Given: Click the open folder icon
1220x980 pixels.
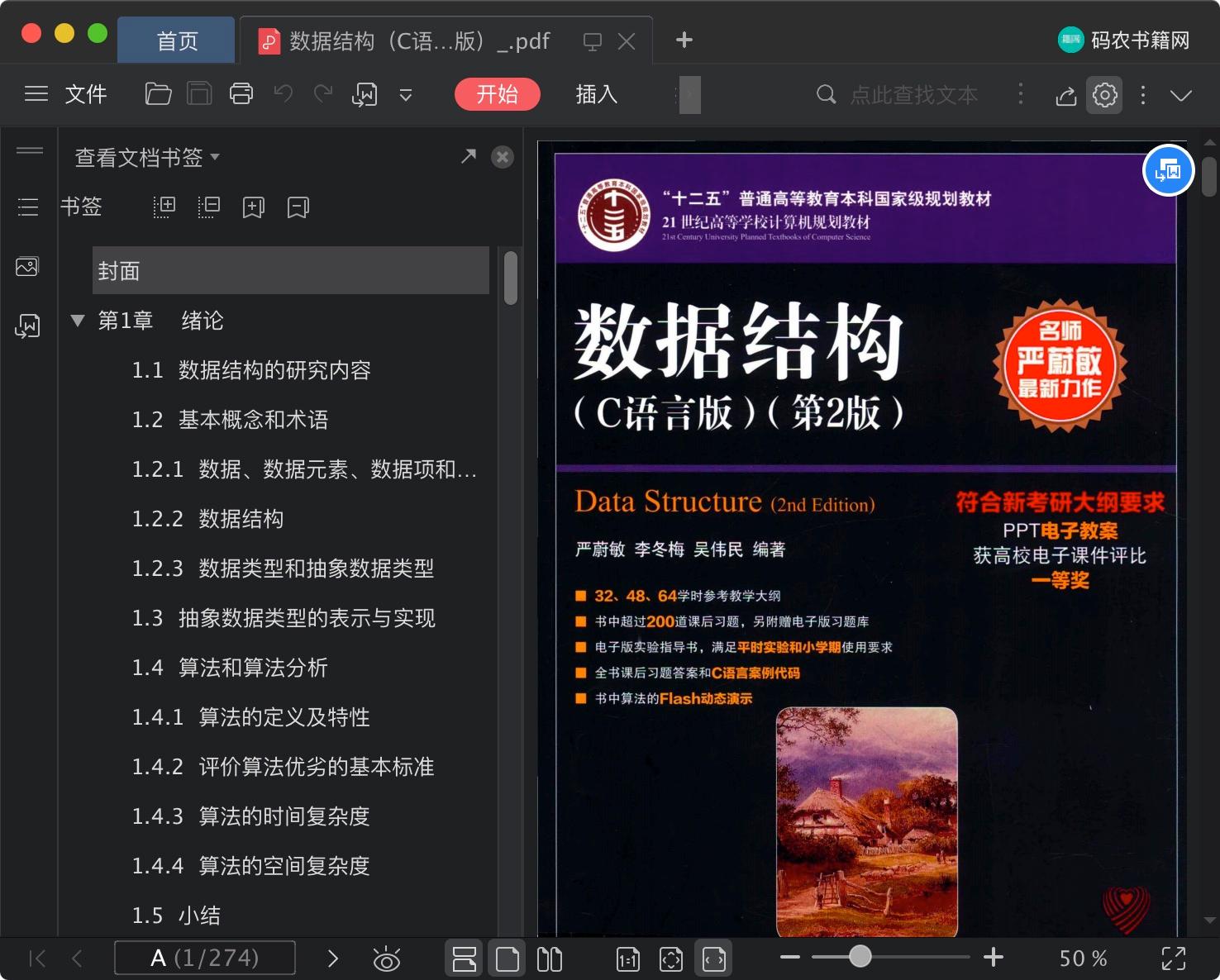Looking at the screenshot, I should (158, 94).
